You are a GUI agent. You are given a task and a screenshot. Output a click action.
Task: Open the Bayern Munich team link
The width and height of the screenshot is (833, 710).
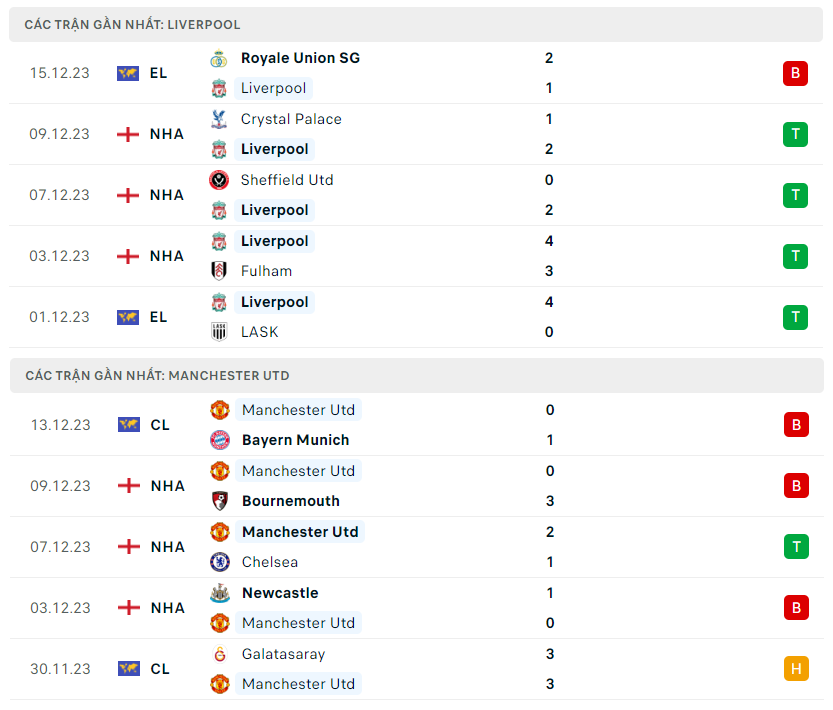coord(295,440)
